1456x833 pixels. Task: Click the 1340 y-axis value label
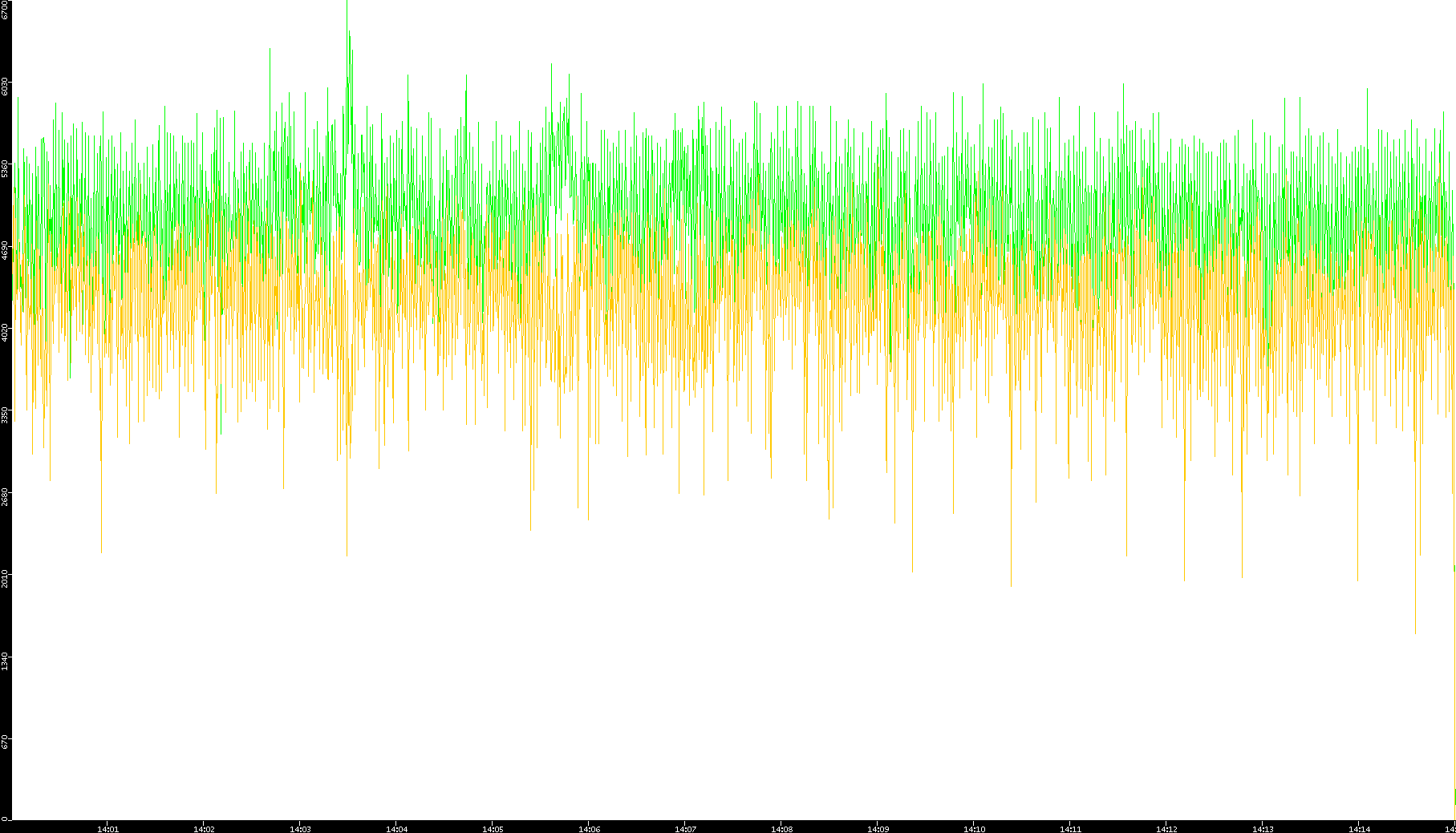tap(5, 659)
